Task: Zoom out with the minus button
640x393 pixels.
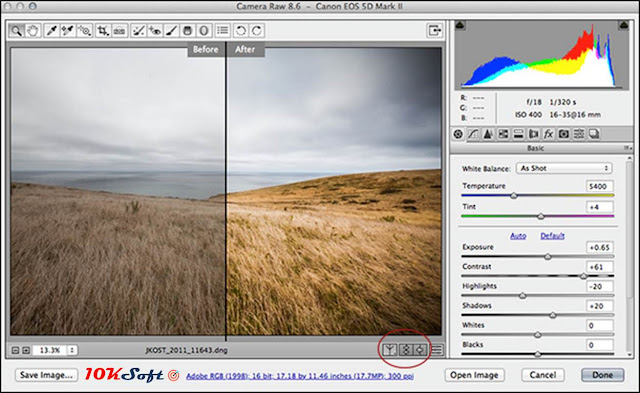Action: (x=15, y=350)
